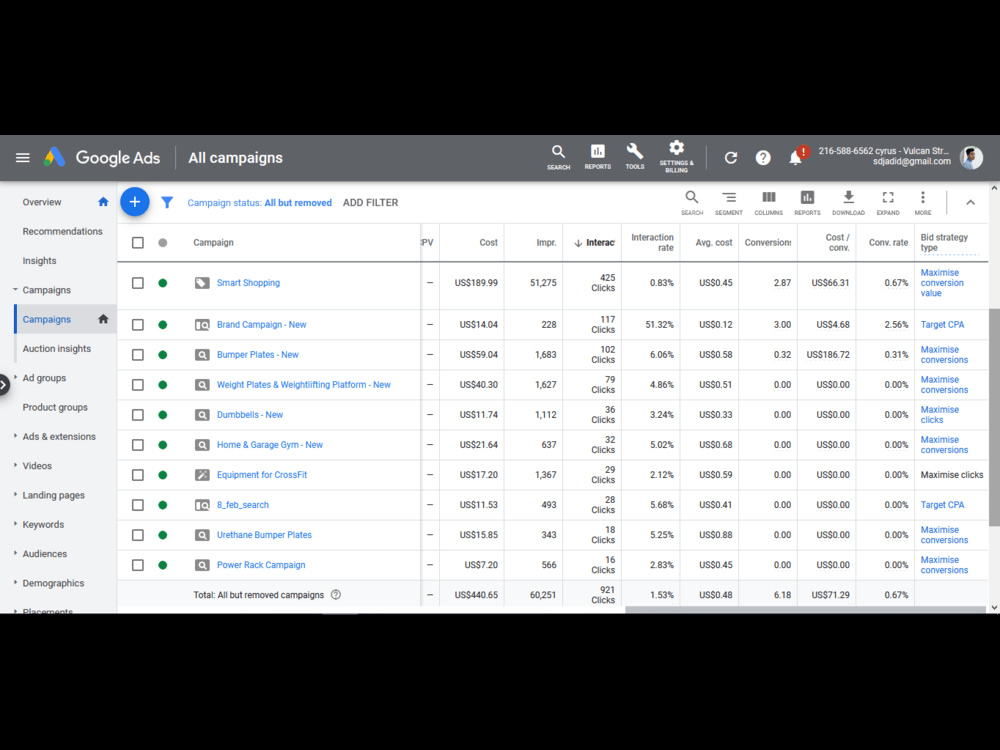Expand the Ad groups sidebar section
The height and width of the screenshot is (750, 1000).
[15, 377]
